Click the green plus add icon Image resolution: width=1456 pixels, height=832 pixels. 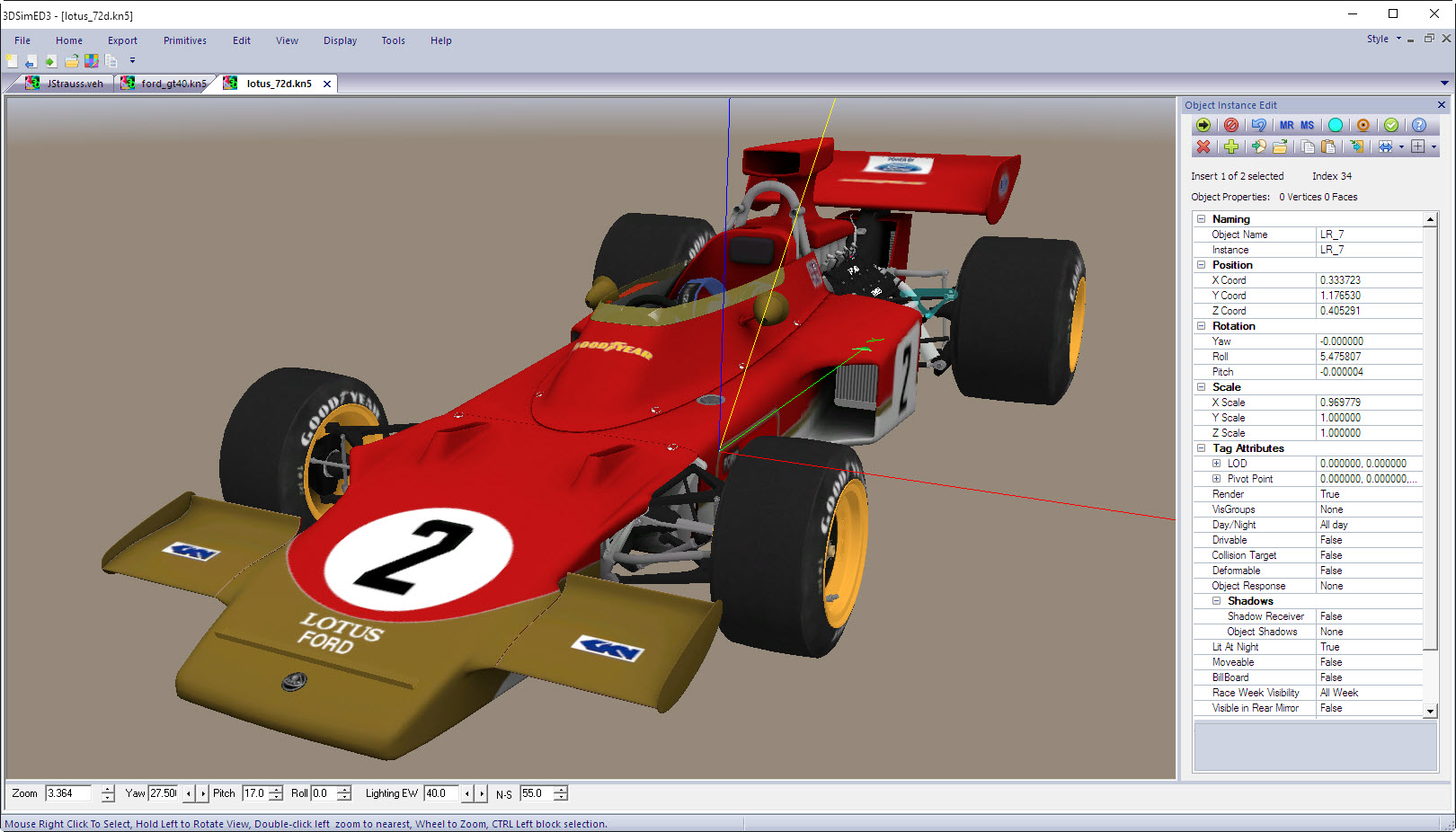(1231, 146)
